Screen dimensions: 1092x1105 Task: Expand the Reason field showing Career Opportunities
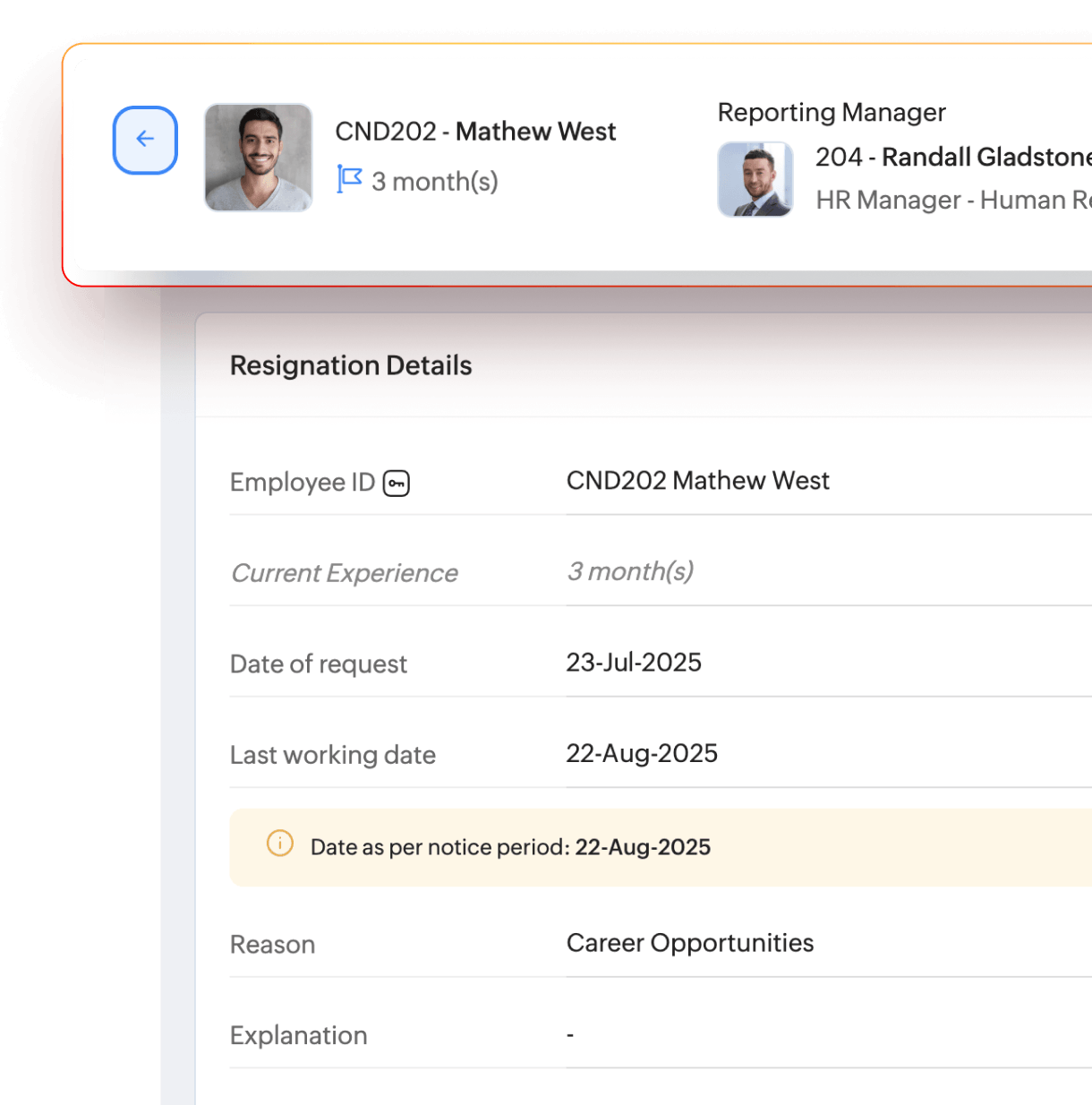point(689,943)
